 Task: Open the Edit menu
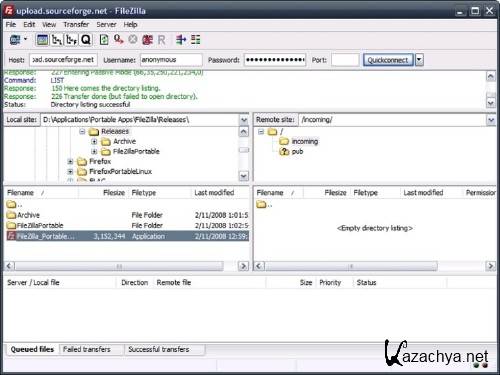(29, 25)
